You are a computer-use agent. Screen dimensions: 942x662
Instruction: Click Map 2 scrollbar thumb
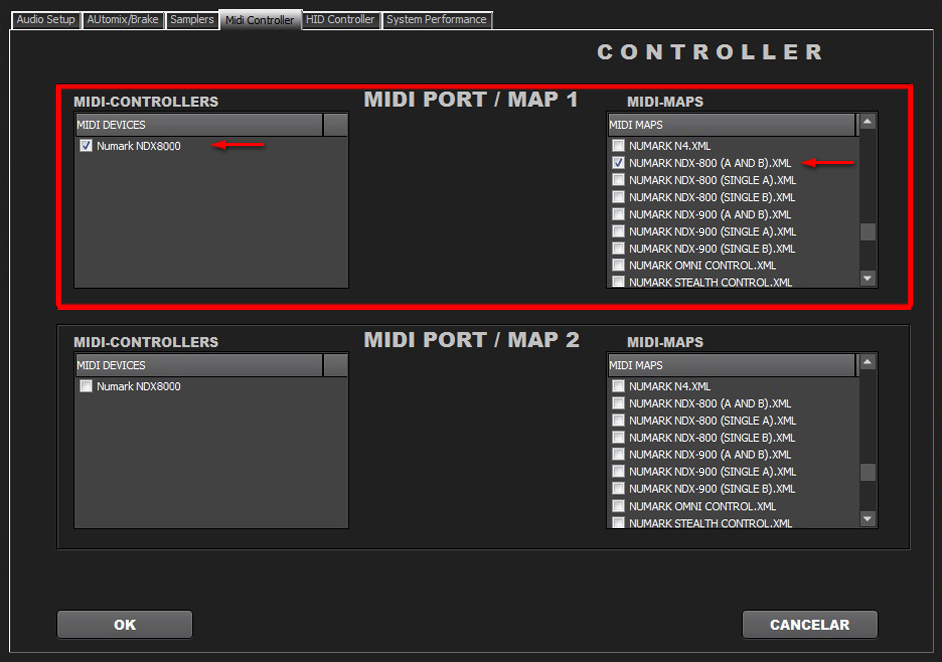click(x=867, y=472)
